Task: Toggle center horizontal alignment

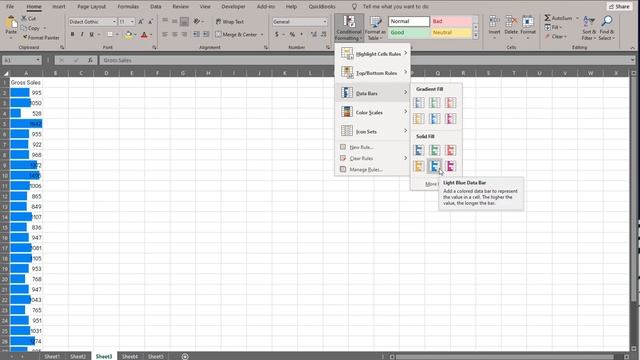Action: [x=175, y=35]
